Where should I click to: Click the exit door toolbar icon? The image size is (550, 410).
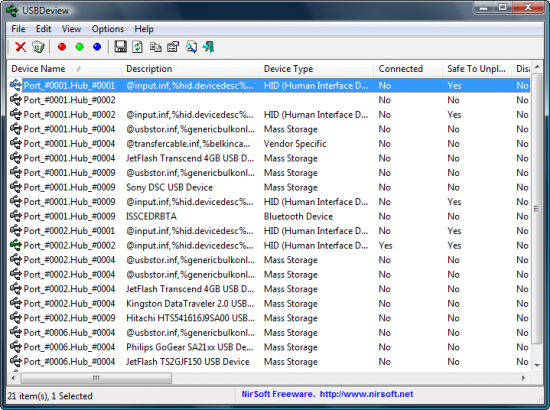point(209,47)
